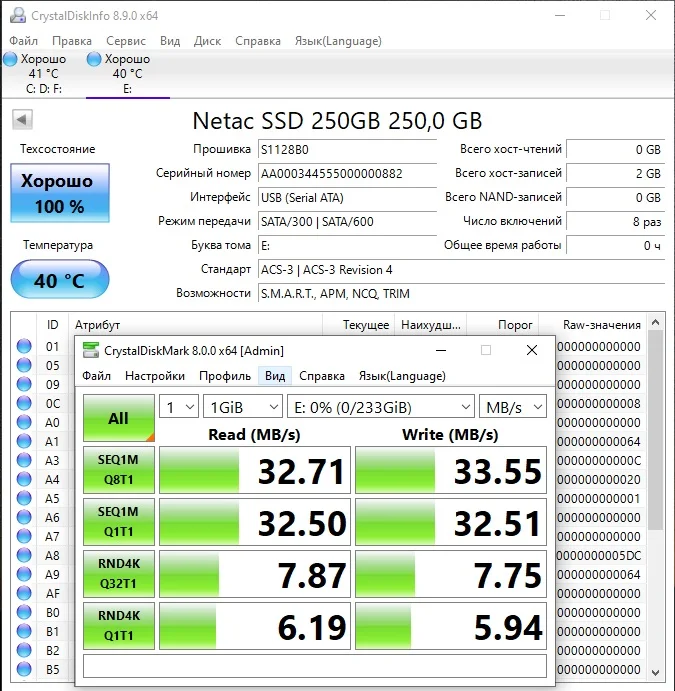Open Вид menu in CrystalDiskMark

(275, 376)
